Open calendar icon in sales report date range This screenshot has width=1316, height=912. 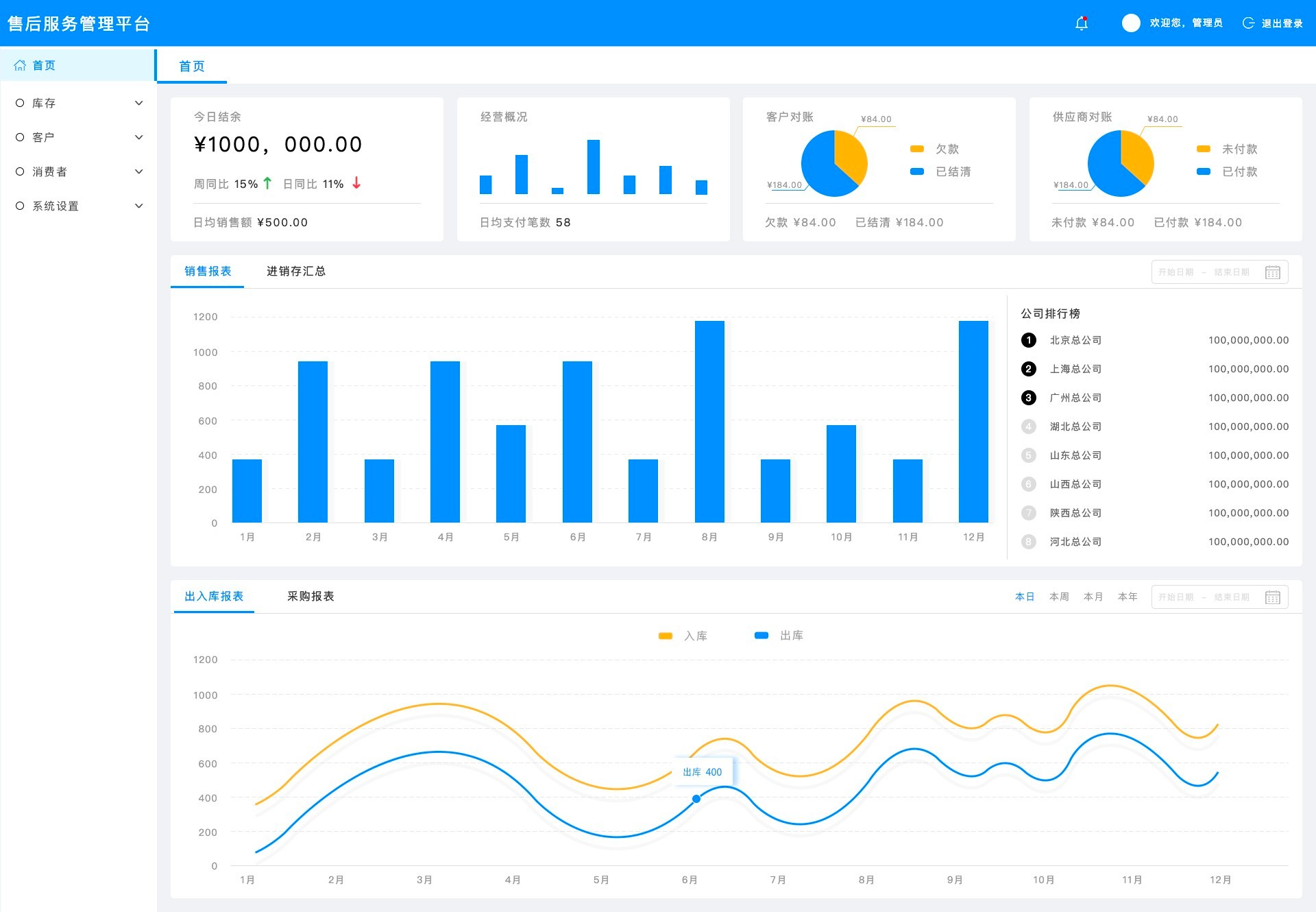(x=1272, y=272)
